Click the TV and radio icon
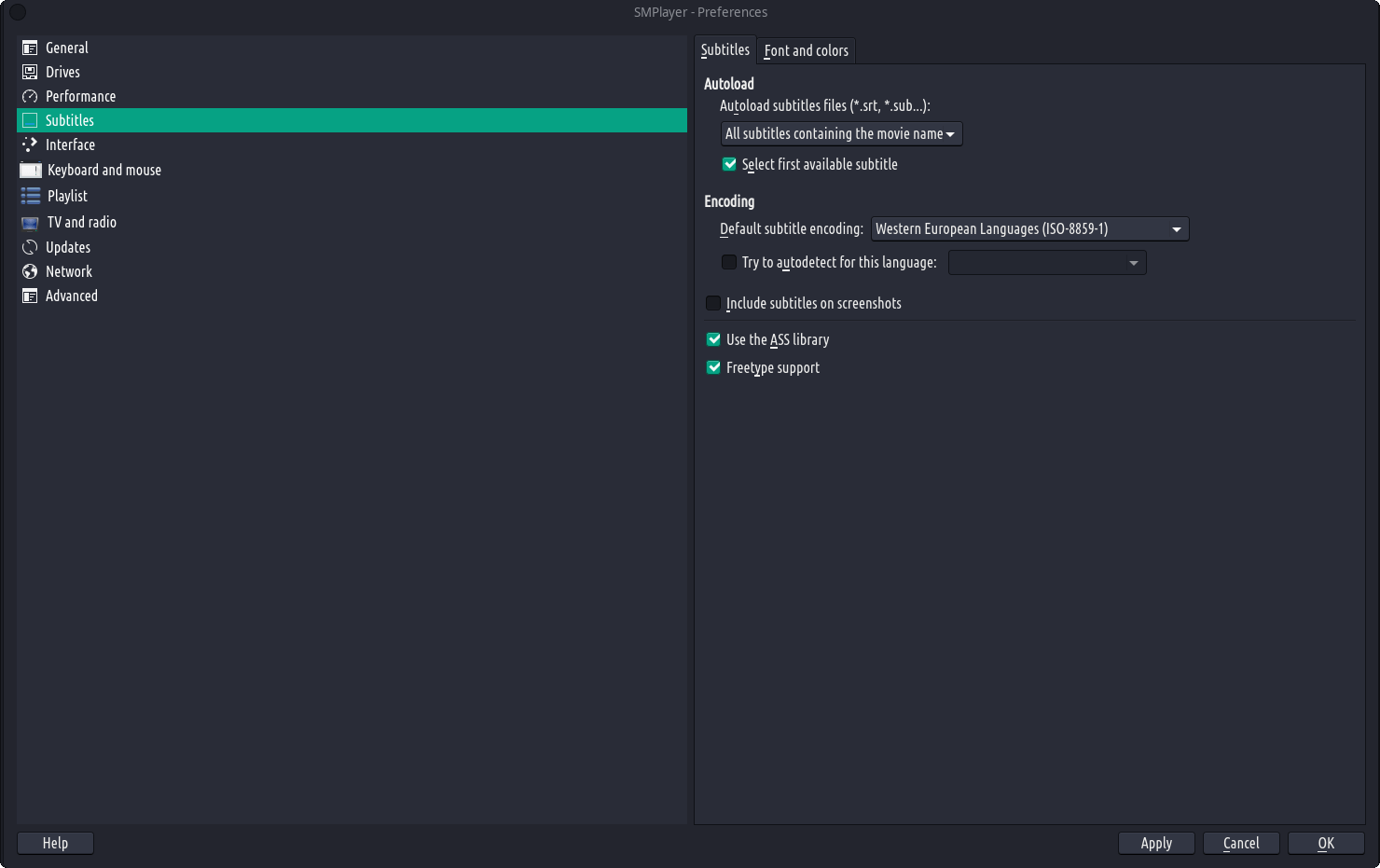The image size is (1380, 868). coord(31,222)
